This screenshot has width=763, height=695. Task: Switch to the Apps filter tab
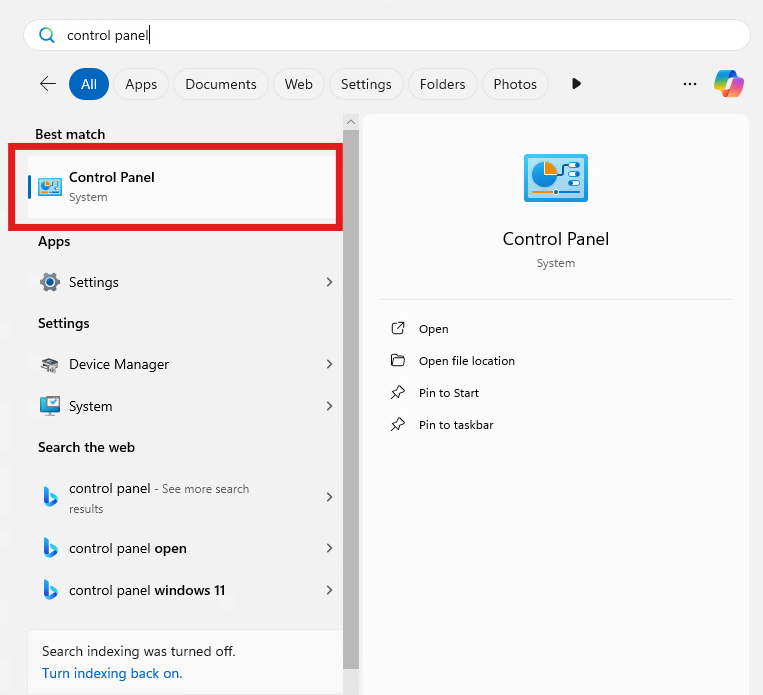[x=141, y=84]
